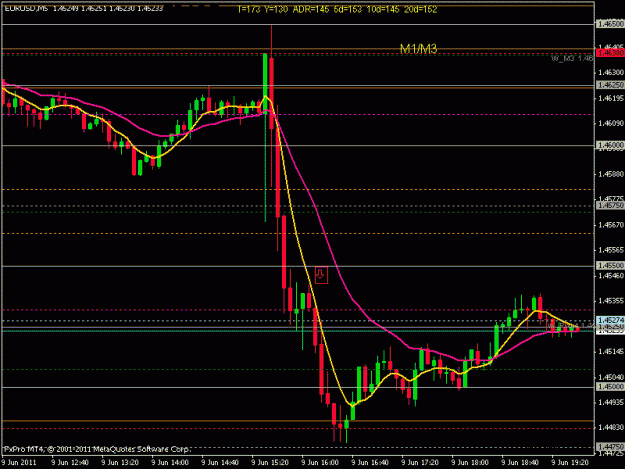
Task: Click the 1.45880 price axis value
Action: 611,174
